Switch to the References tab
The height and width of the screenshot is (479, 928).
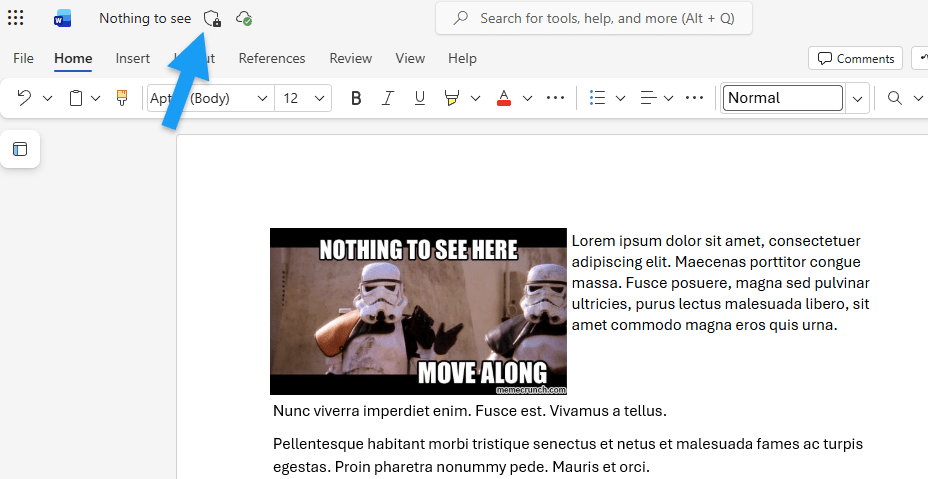272,58
